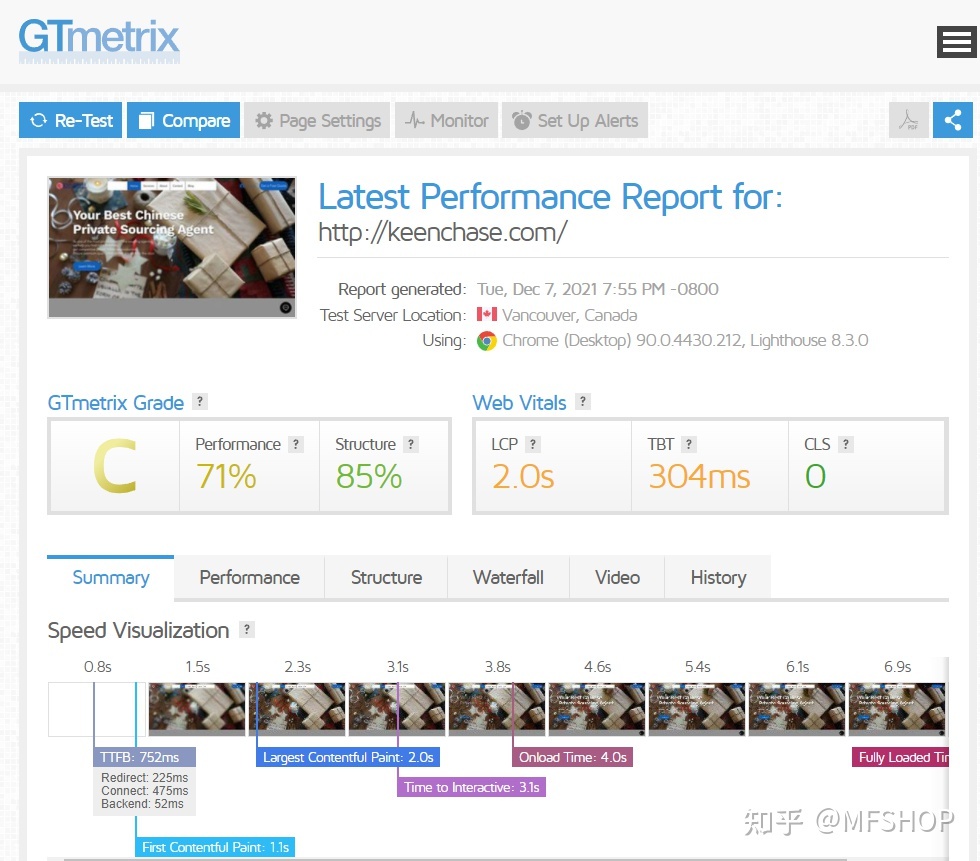Click the PDF download icon
Viewport: 980px width, 861px height.
908,121
